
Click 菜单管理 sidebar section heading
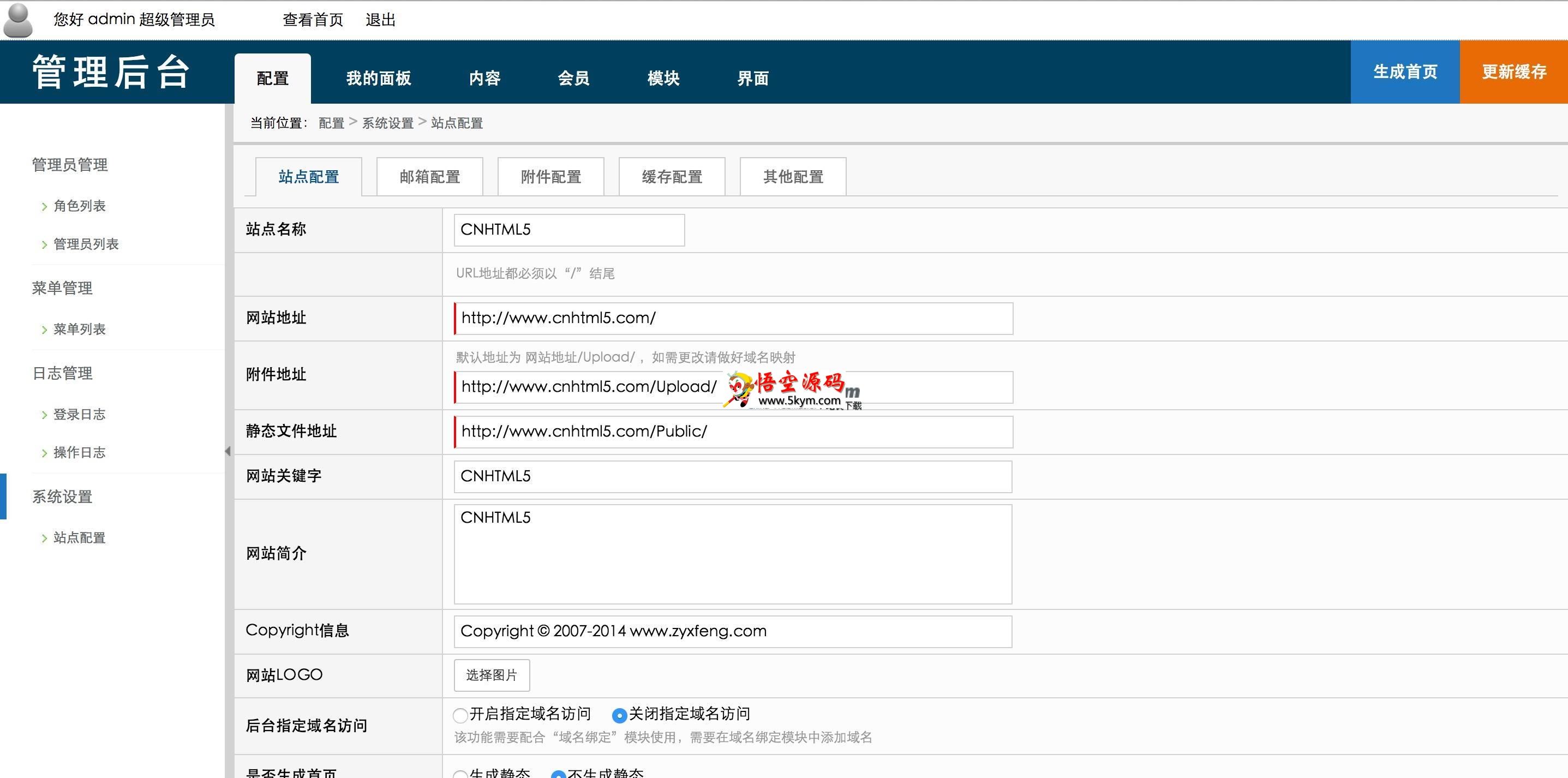62,288
